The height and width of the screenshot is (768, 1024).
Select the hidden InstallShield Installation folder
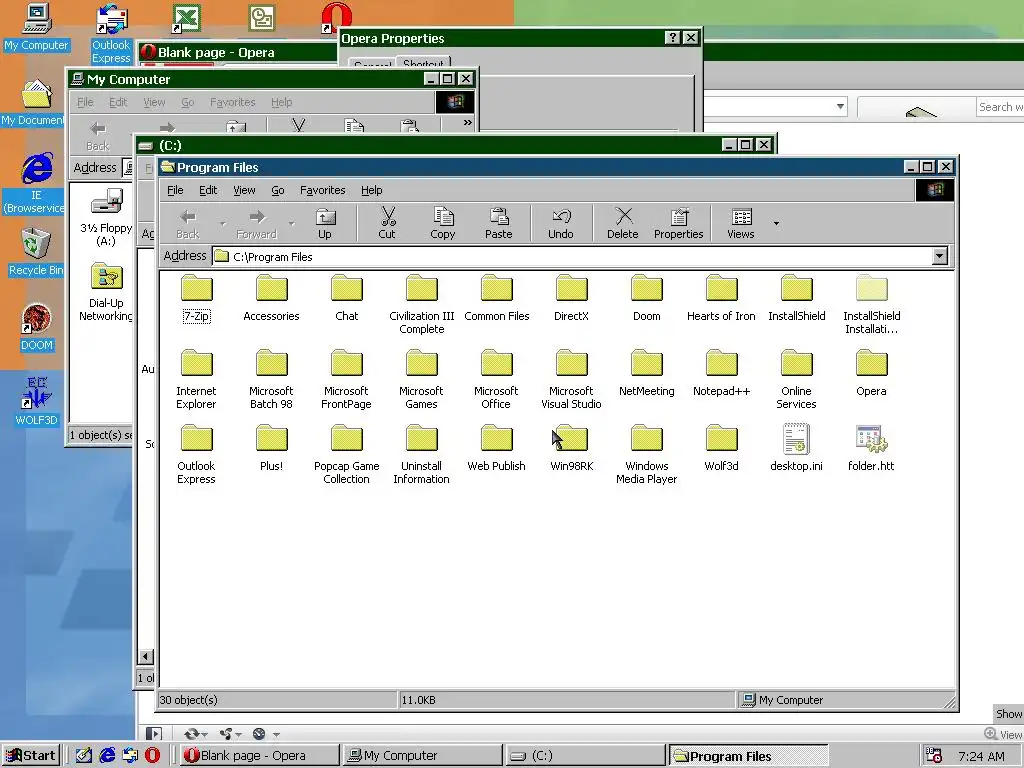[x=871, y=305]
